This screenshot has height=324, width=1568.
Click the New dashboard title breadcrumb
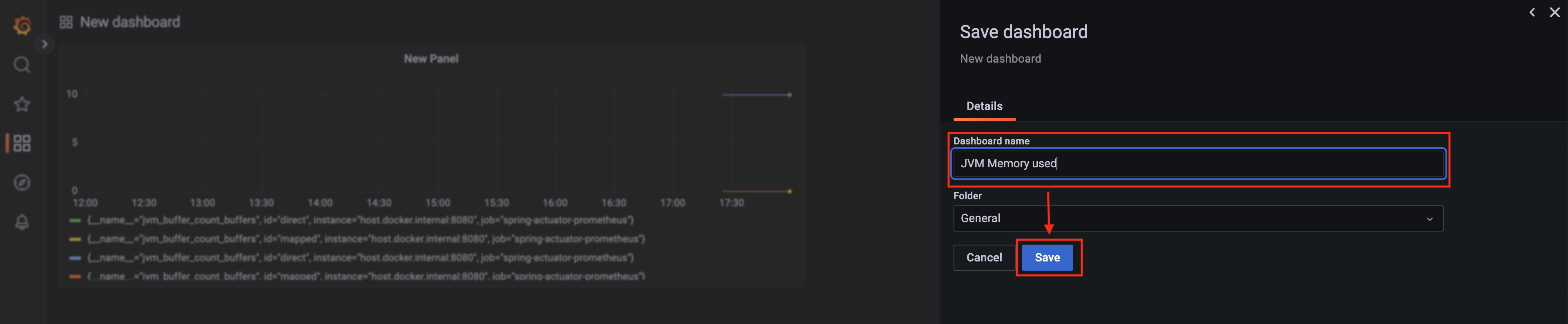130,22
